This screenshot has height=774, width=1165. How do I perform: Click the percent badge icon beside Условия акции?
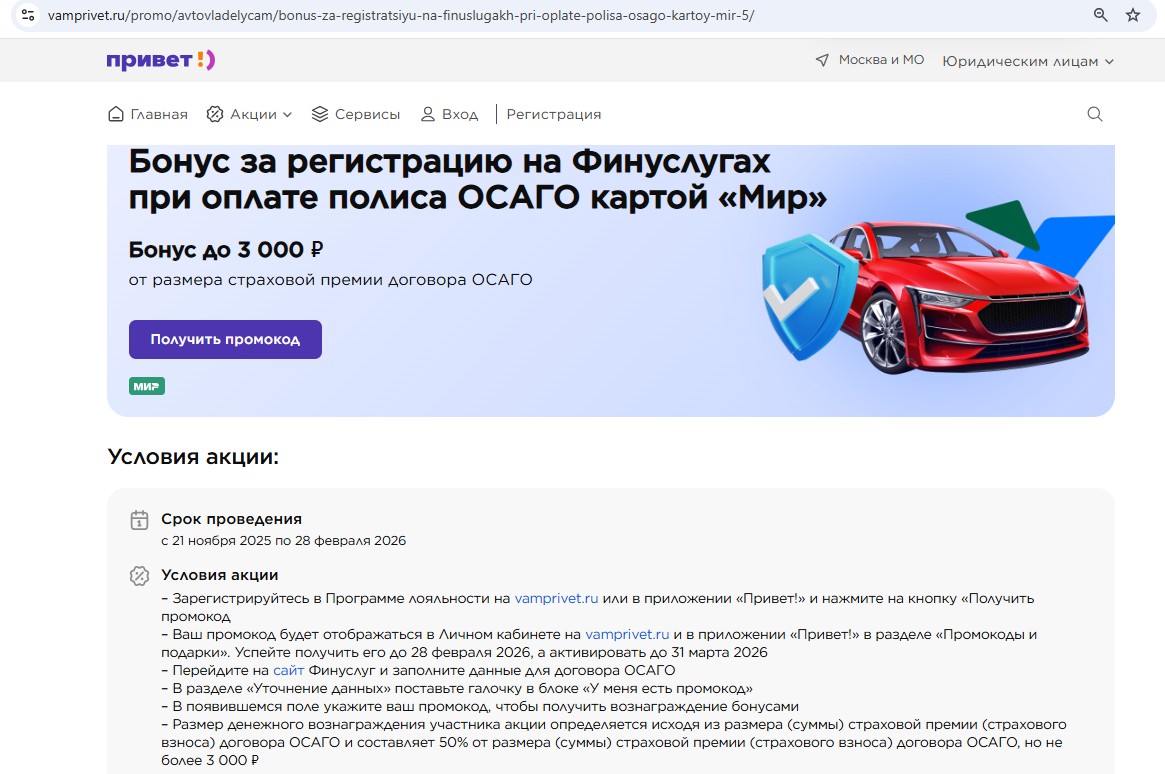click(140, 576)
